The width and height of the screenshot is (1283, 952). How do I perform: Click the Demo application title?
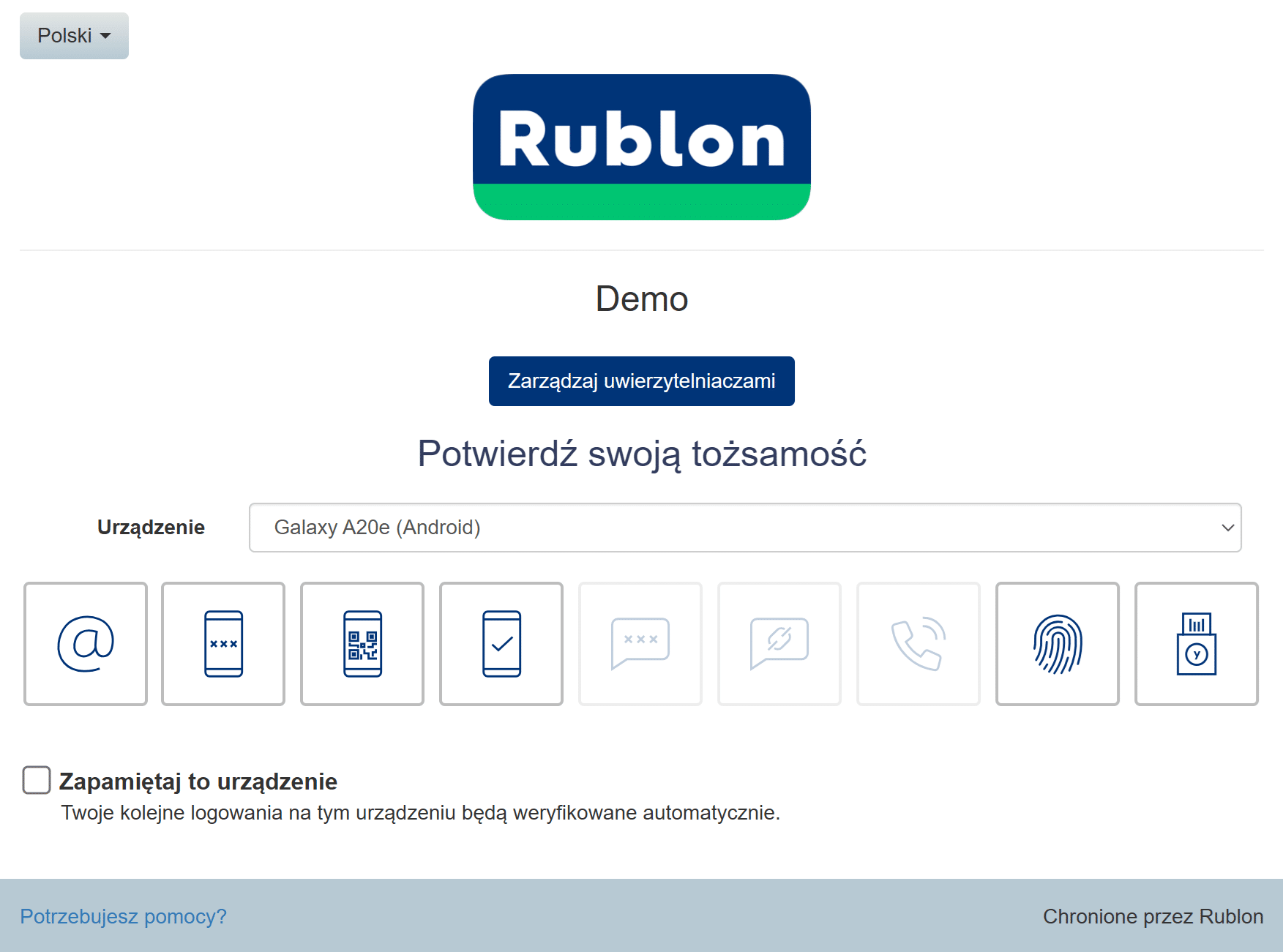coord(641,299)
